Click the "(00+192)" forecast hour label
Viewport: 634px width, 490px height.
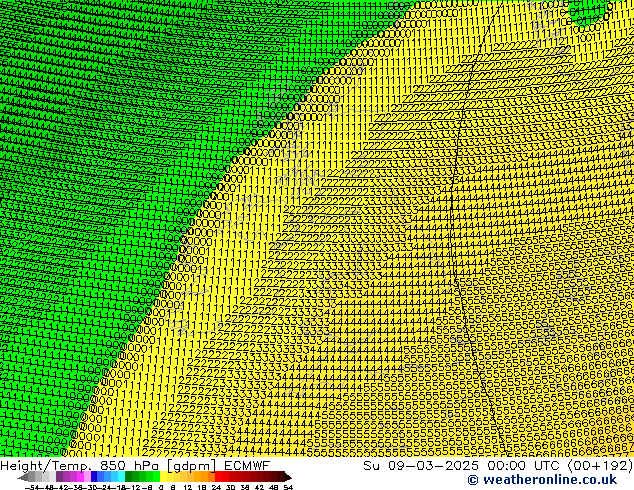pos(600,466)
